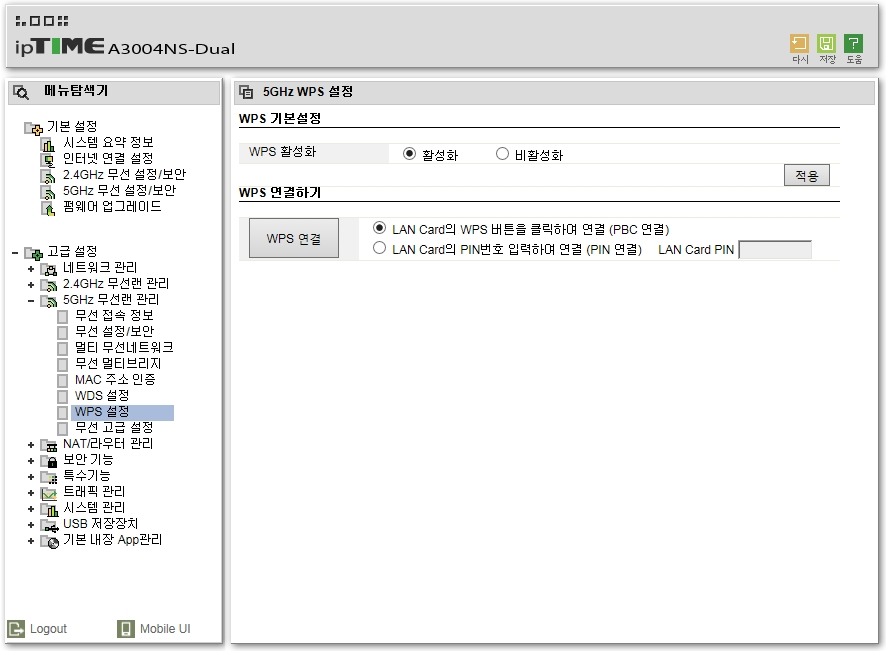Click the 시스템 관리 chart icon
This screenshot has height=655, width=888.
pyautogui.click(x=49, y=510)
